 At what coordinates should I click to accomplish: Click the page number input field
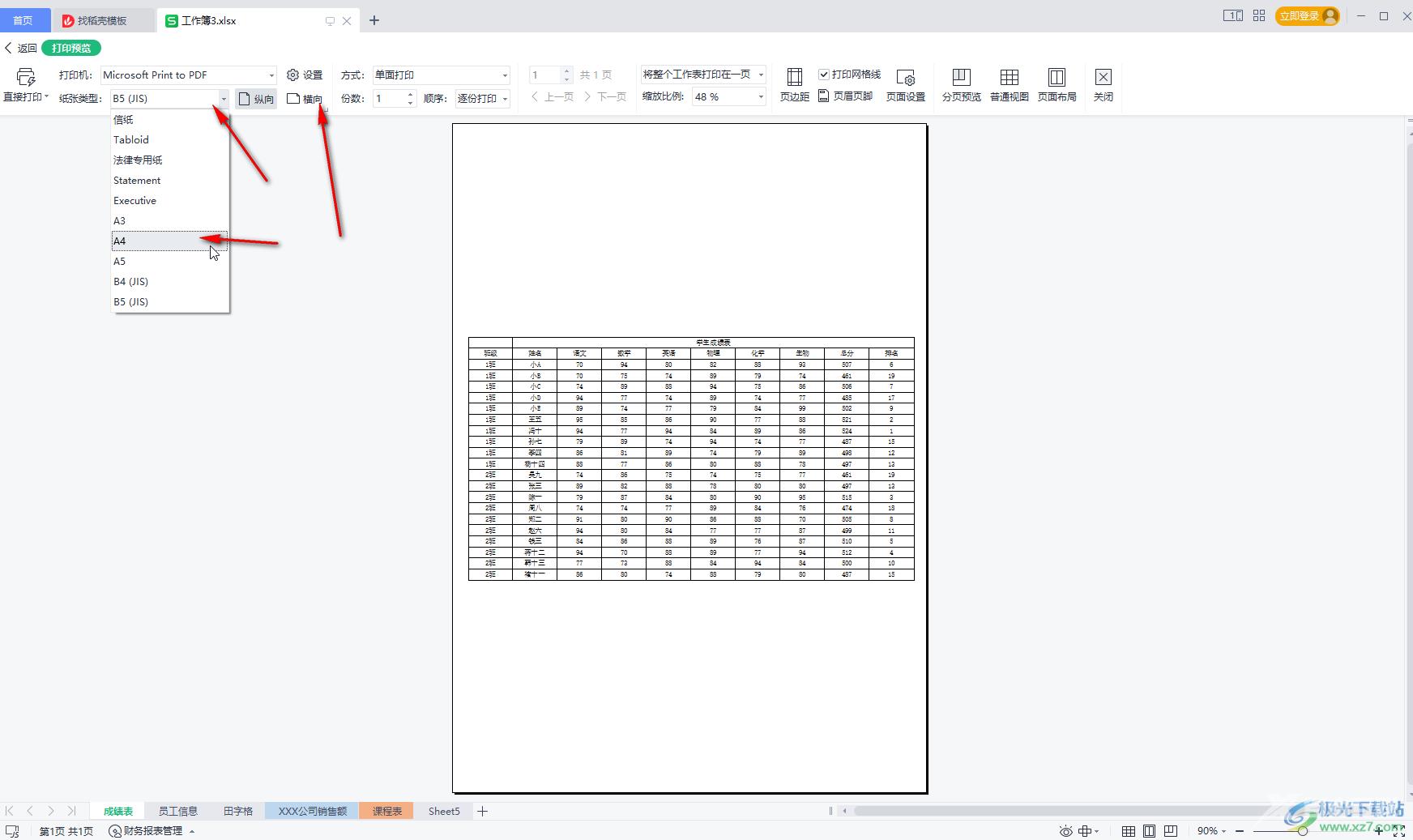coord(544,75)
